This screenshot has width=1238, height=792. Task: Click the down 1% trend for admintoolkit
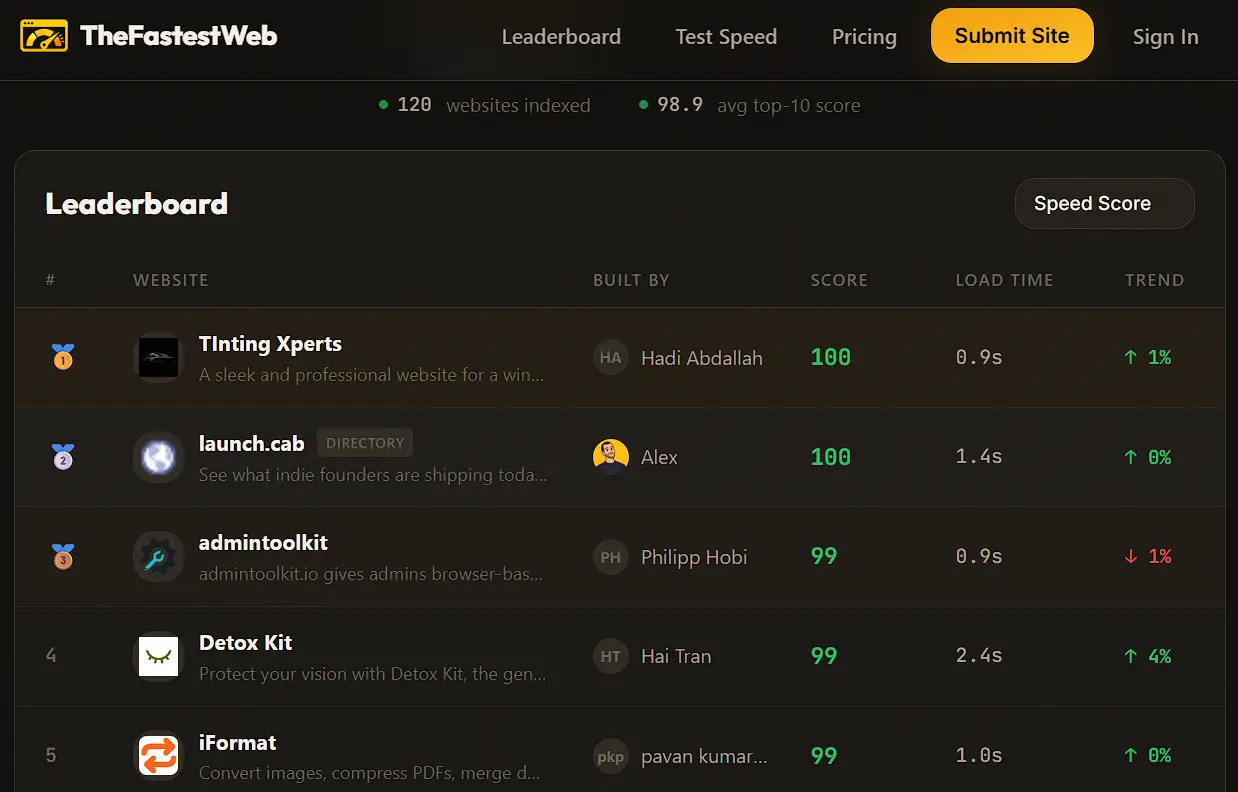coord(1148,556)
